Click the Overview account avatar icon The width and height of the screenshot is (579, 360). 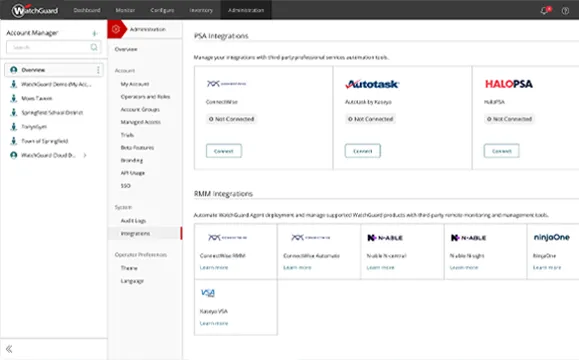coord(14,70)
